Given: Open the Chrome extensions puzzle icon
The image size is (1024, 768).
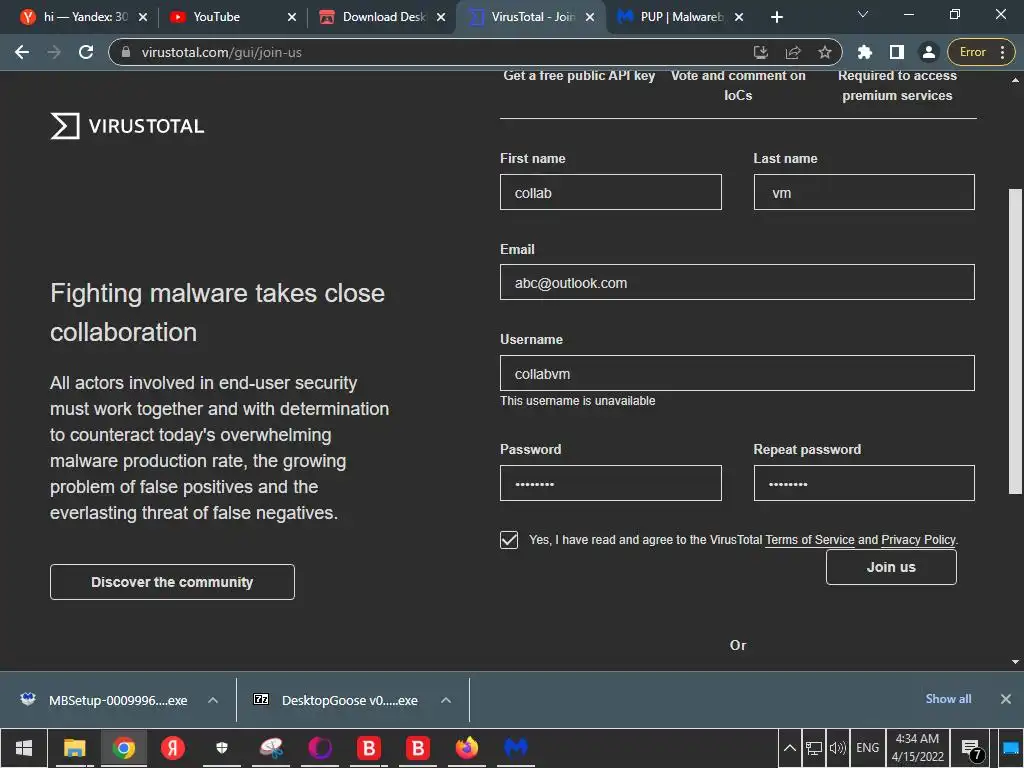Looking at the screenshot, I should click(865, 52).
